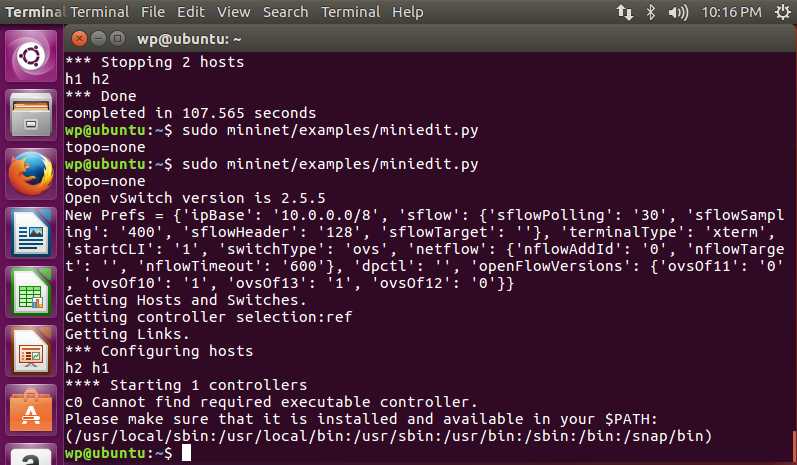Open the File menu
Viewport: 797px width, 465px height.
(153, 12)
